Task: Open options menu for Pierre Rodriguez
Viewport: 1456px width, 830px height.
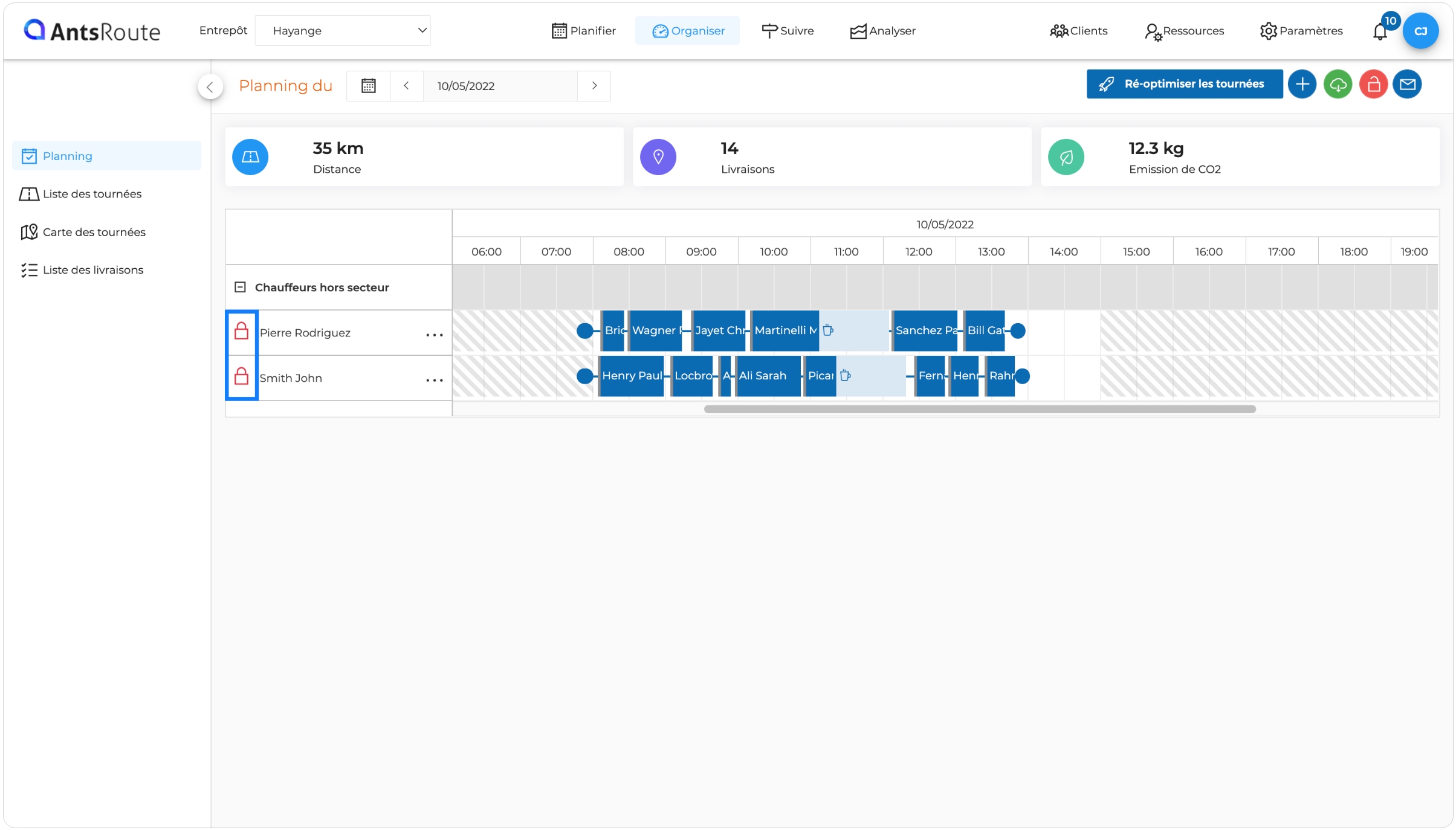Action: [x=435, y=335]
